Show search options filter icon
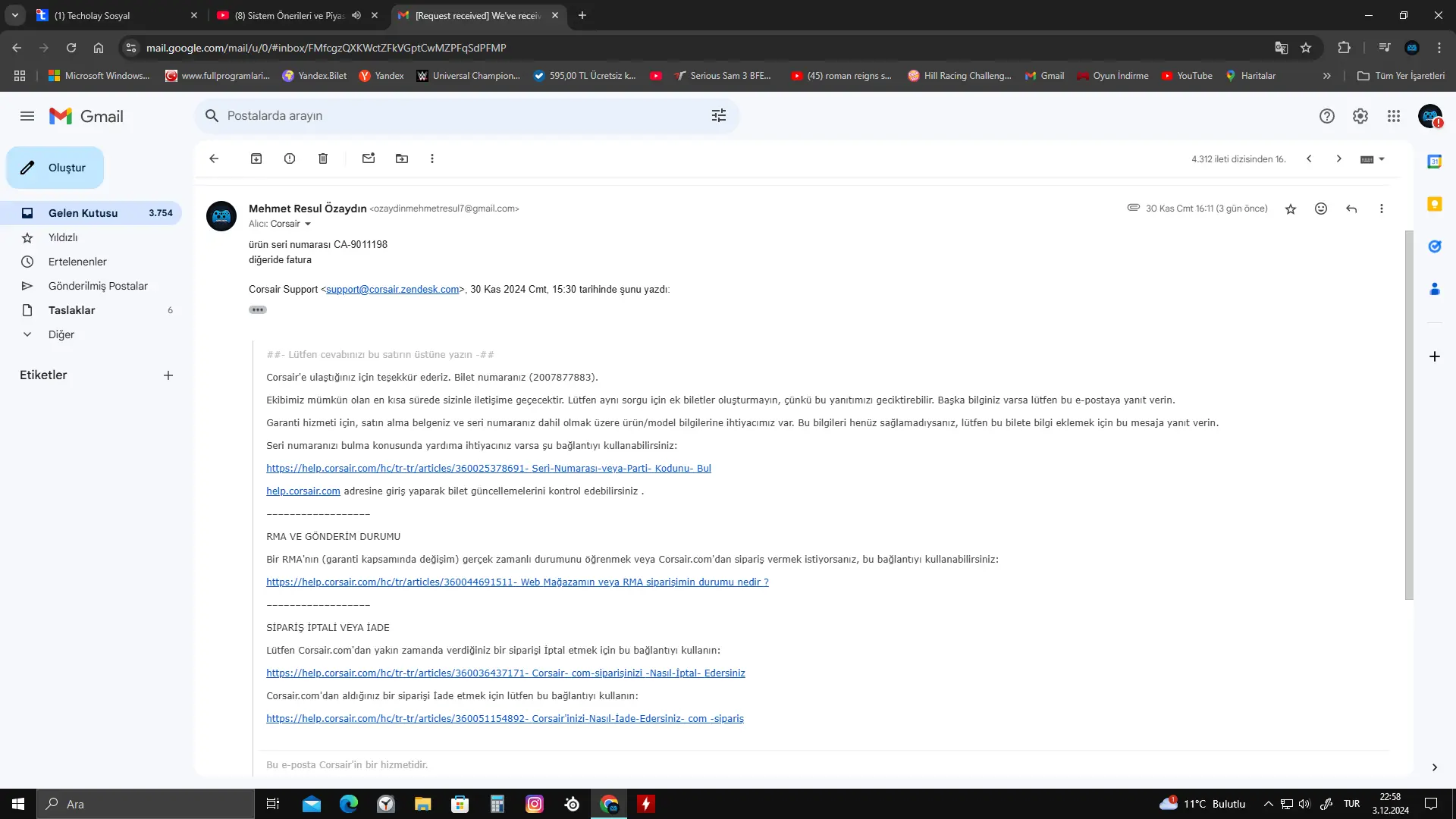 (719, 115)
